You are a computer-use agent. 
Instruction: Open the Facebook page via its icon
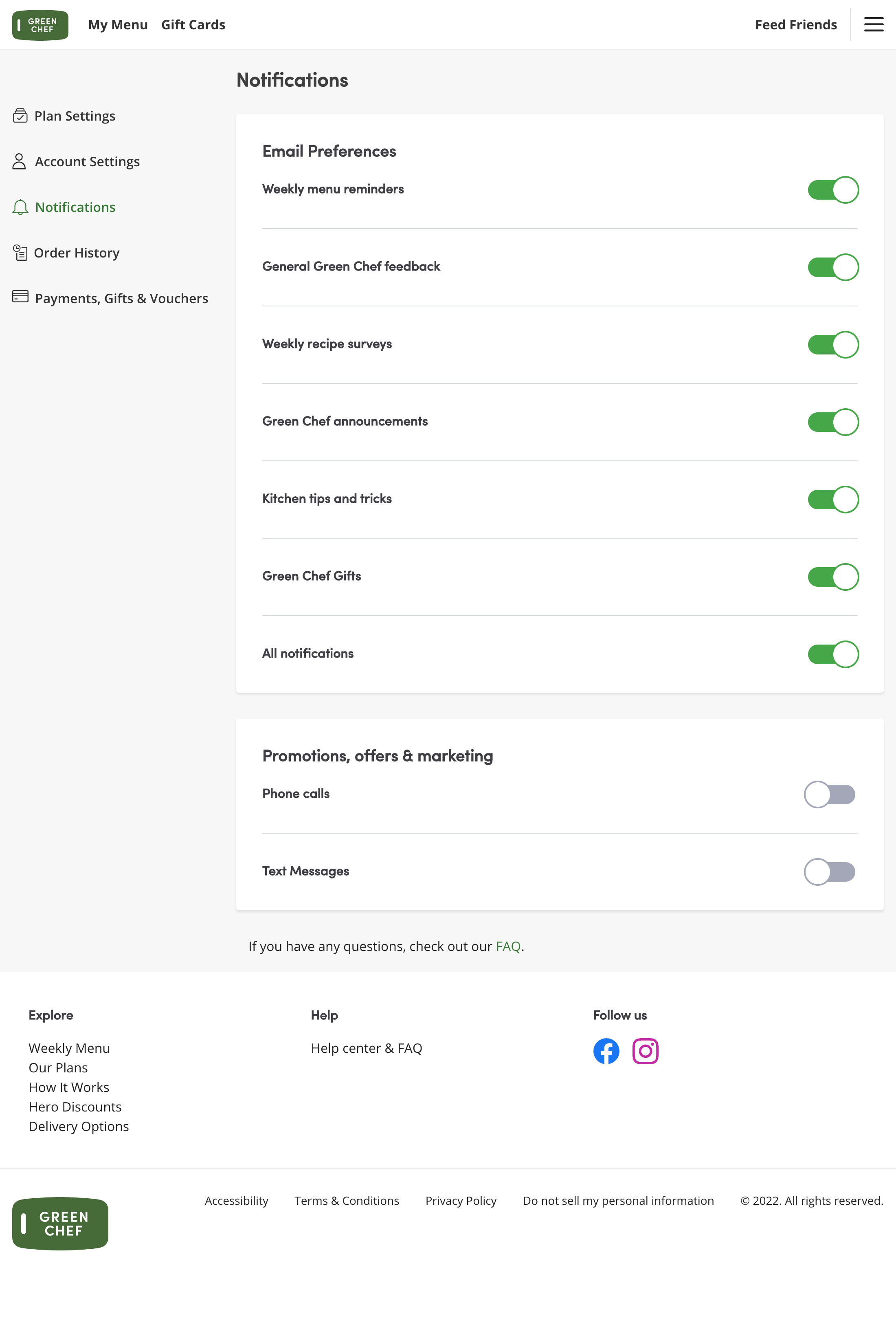(x=606, y=1051)
